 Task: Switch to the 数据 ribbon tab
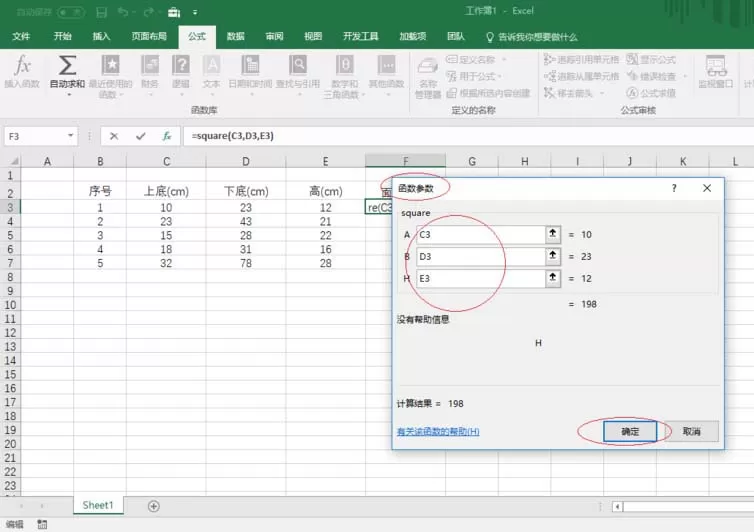[236, 37]
